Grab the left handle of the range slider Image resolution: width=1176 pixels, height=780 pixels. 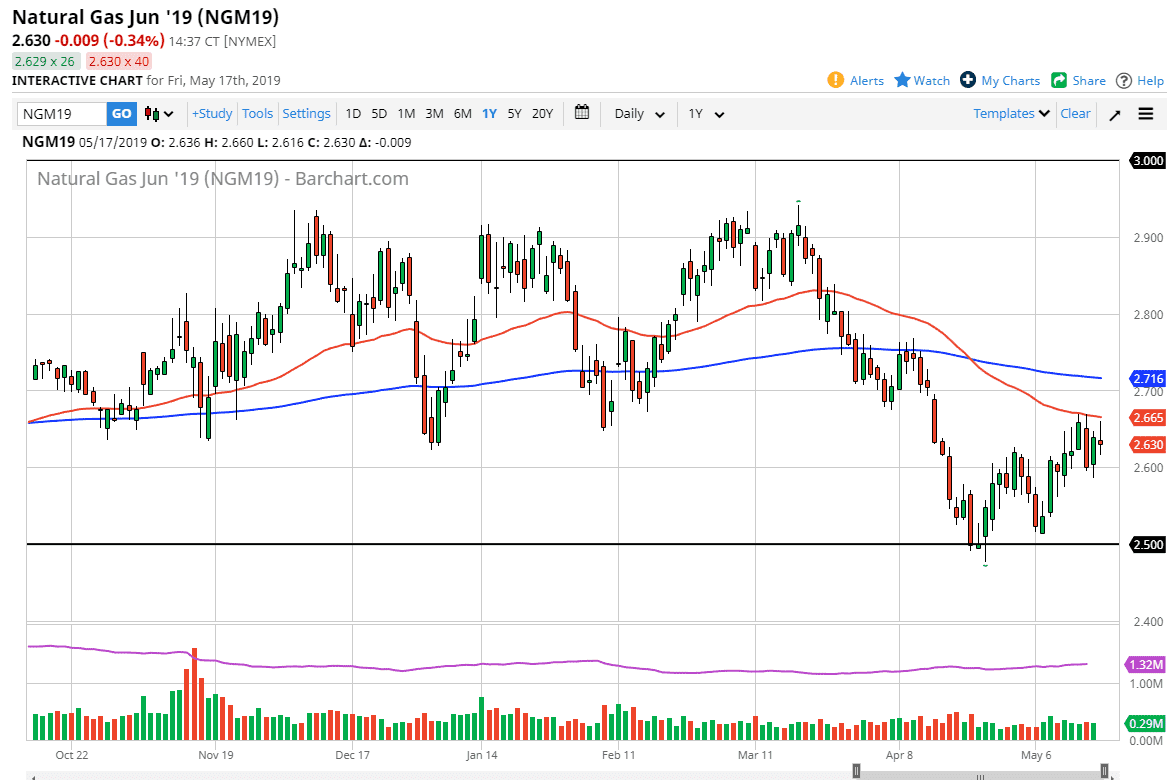(856, 770)
